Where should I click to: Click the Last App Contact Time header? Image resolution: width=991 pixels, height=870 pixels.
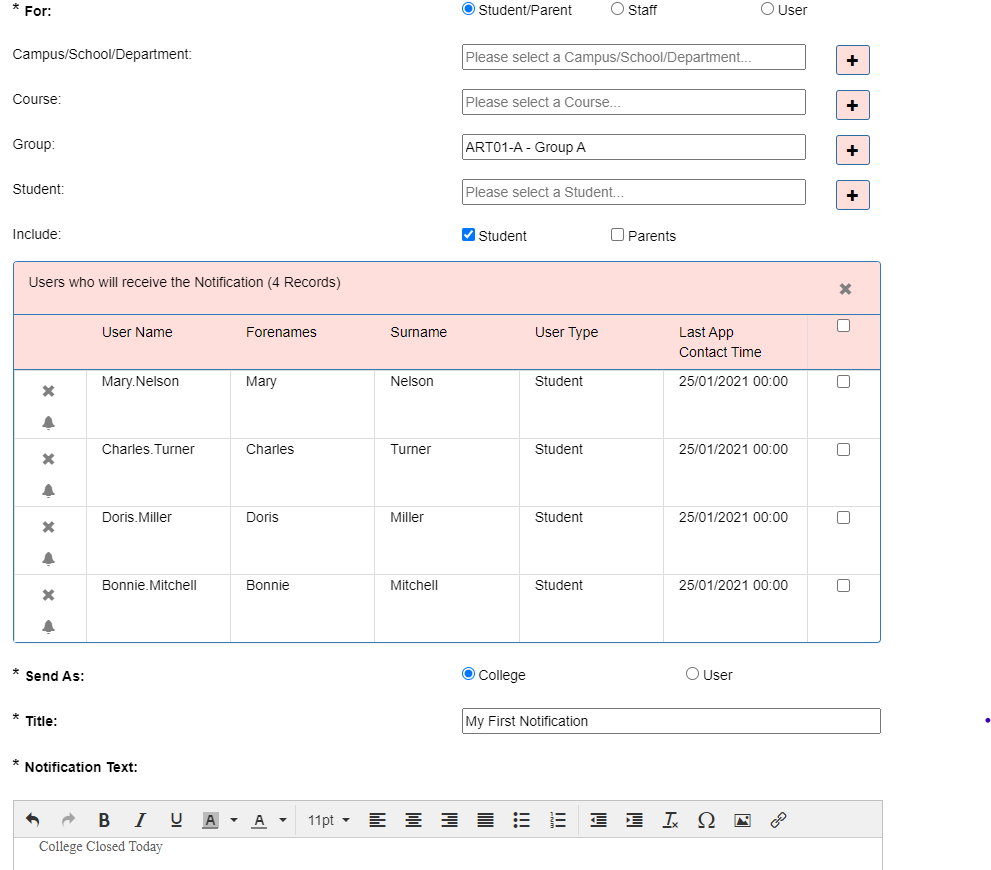pos(720,342)
